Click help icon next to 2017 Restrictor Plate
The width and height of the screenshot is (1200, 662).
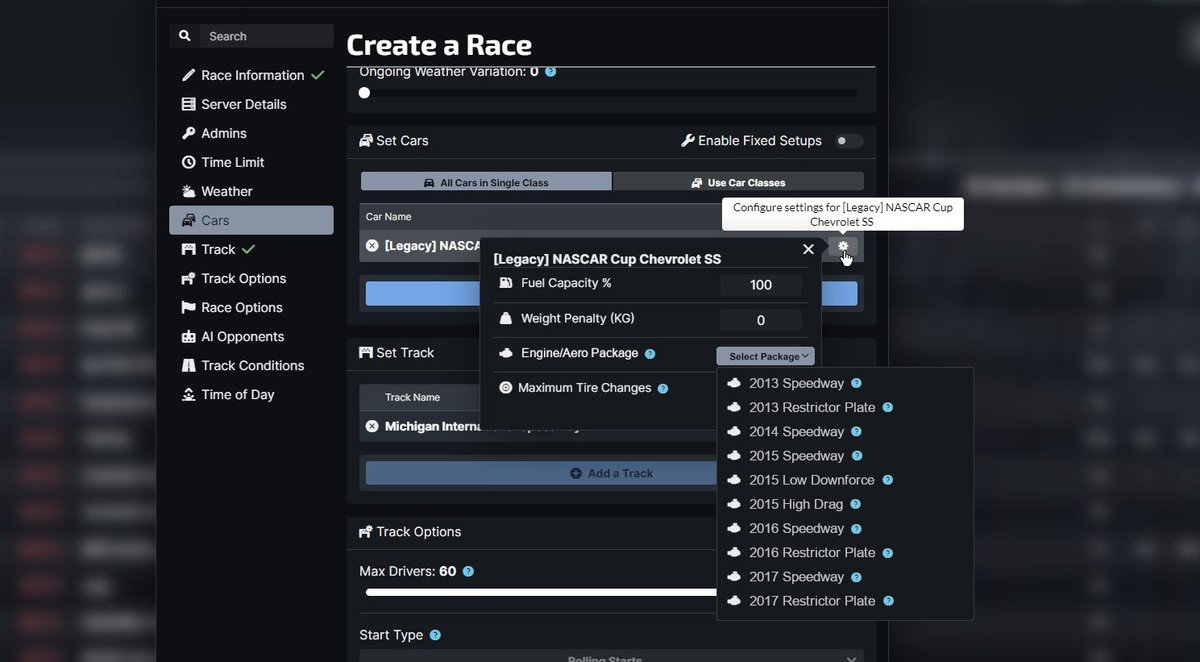pyautogui.click(x=888, y=601)
